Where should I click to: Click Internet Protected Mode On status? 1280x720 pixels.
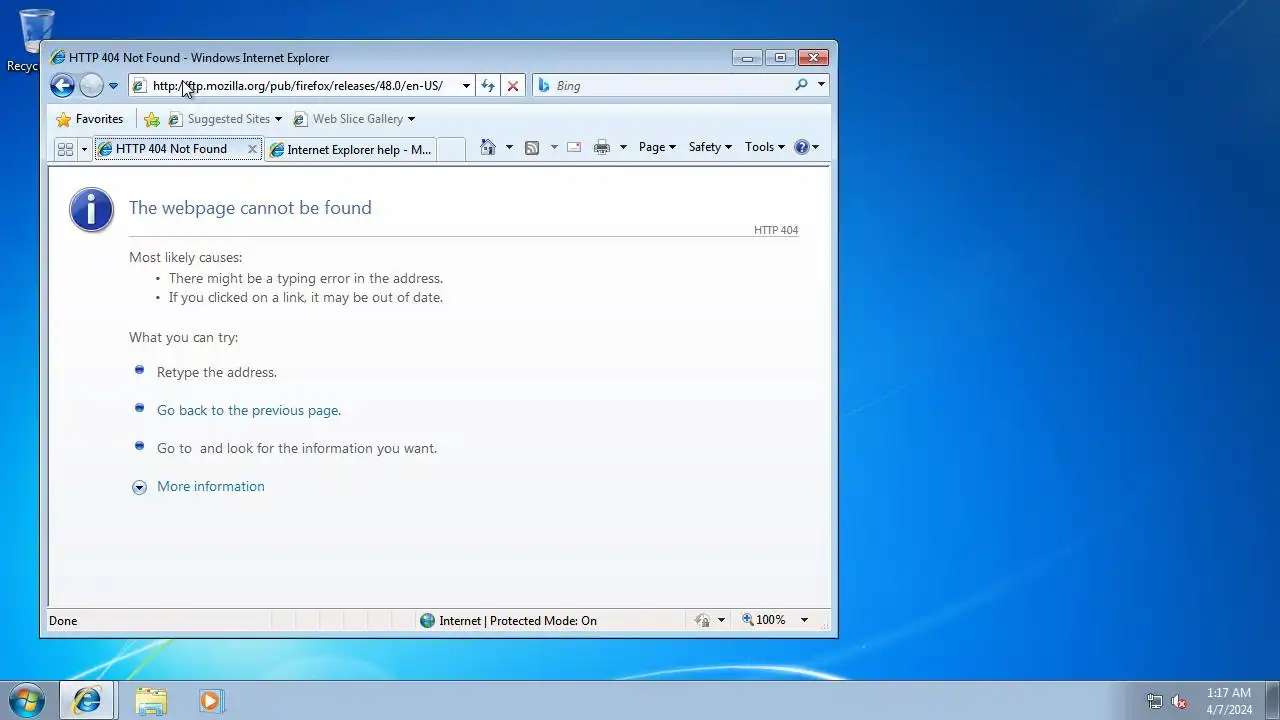tap(508, 621)
